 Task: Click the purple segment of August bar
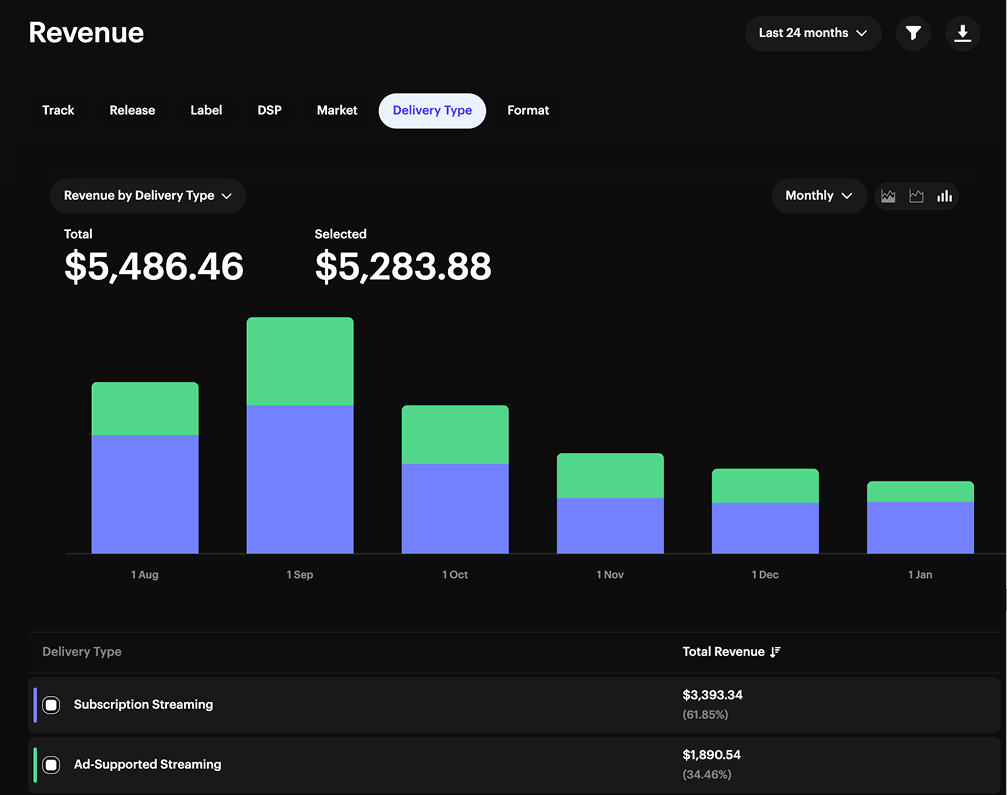tap(145, 494)
